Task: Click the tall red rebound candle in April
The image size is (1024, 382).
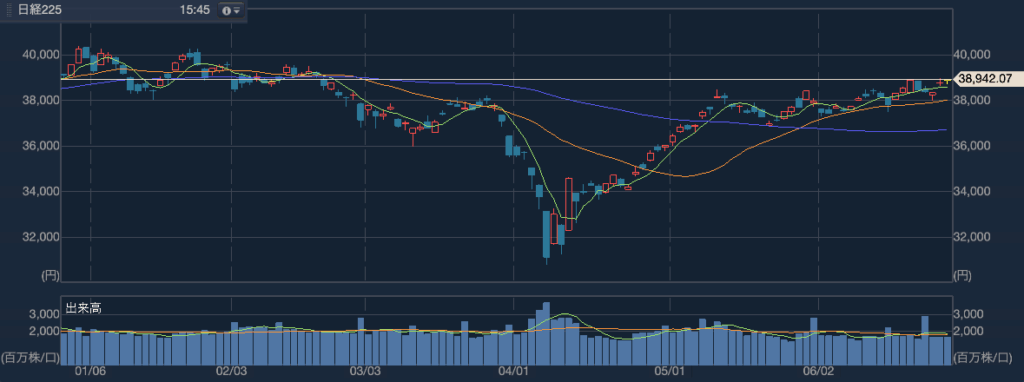Action: point(569,204)
